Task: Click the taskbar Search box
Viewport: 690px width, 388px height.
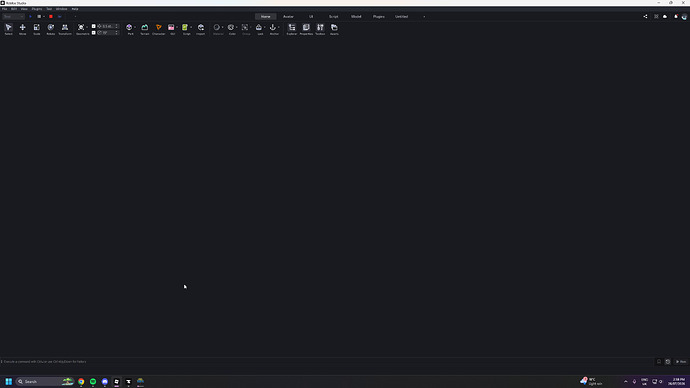Action: point(44,381)
